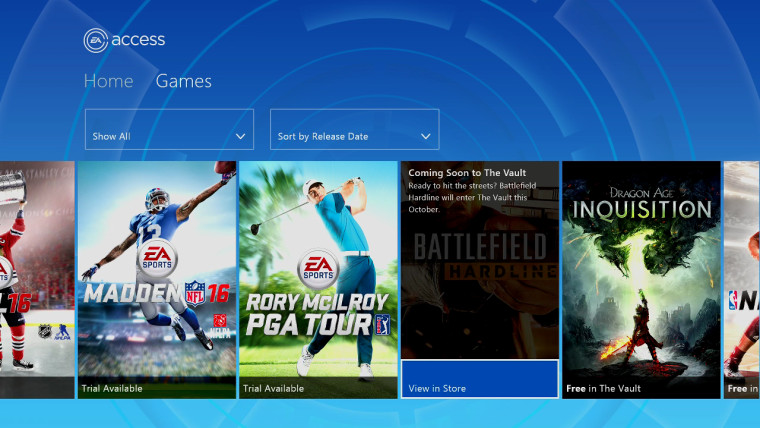The image size is (760, 428).
Task: Click the Coming Soon to The Vault heading
Action: [x=467, y=173]
